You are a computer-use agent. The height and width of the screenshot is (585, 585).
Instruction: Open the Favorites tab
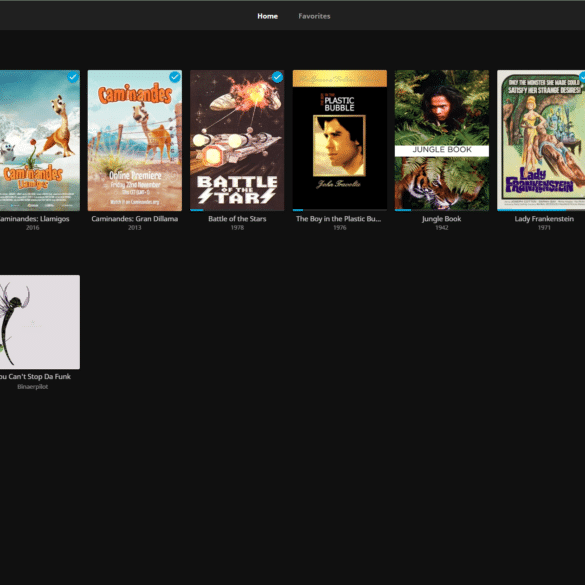314,16
